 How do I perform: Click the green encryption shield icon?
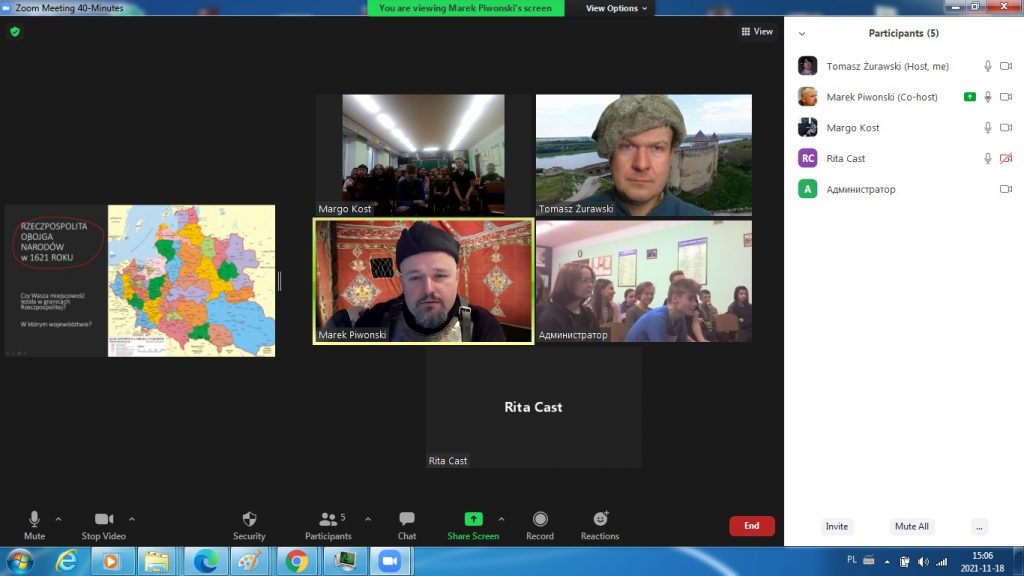pyautogui.click(x=15, y=32)
